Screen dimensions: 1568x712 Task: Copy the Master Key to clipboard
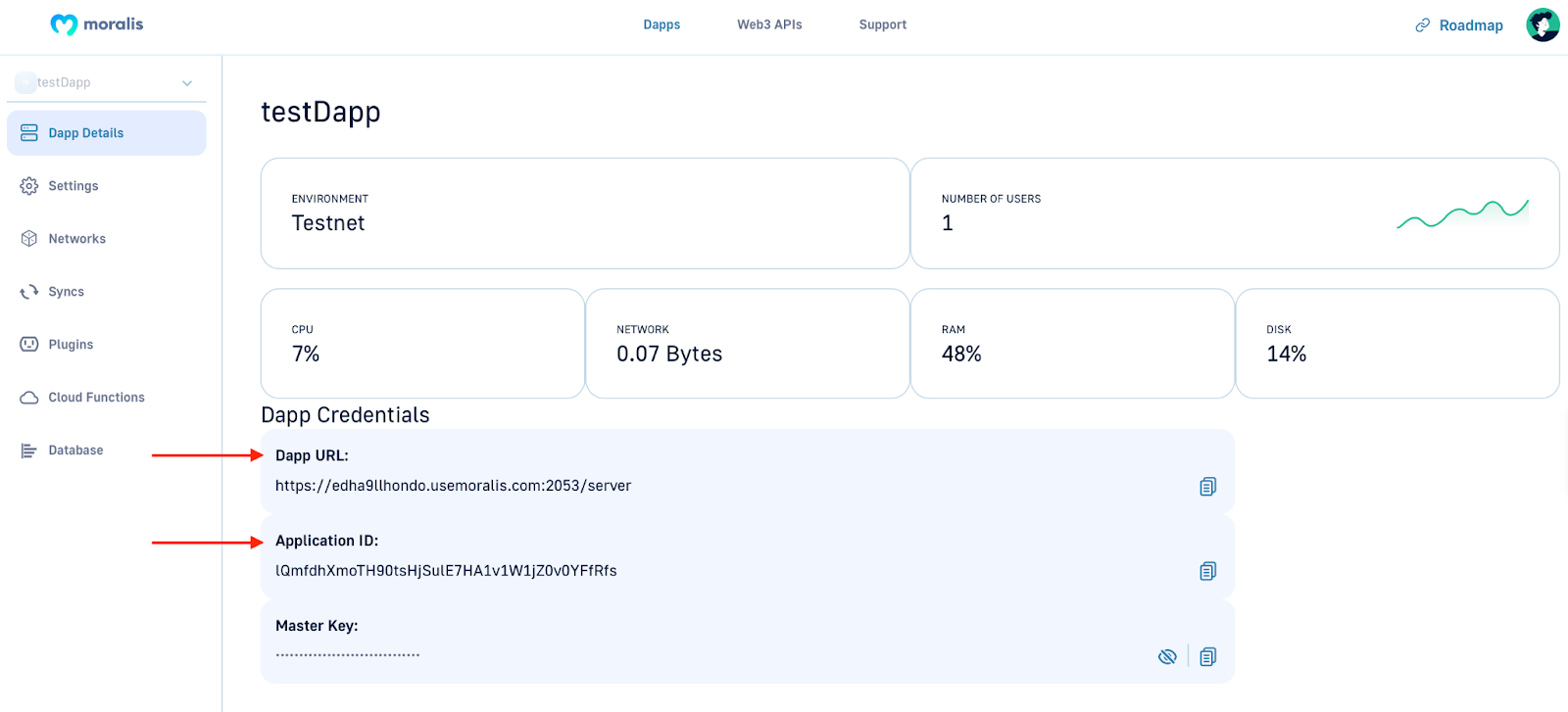1208,656
